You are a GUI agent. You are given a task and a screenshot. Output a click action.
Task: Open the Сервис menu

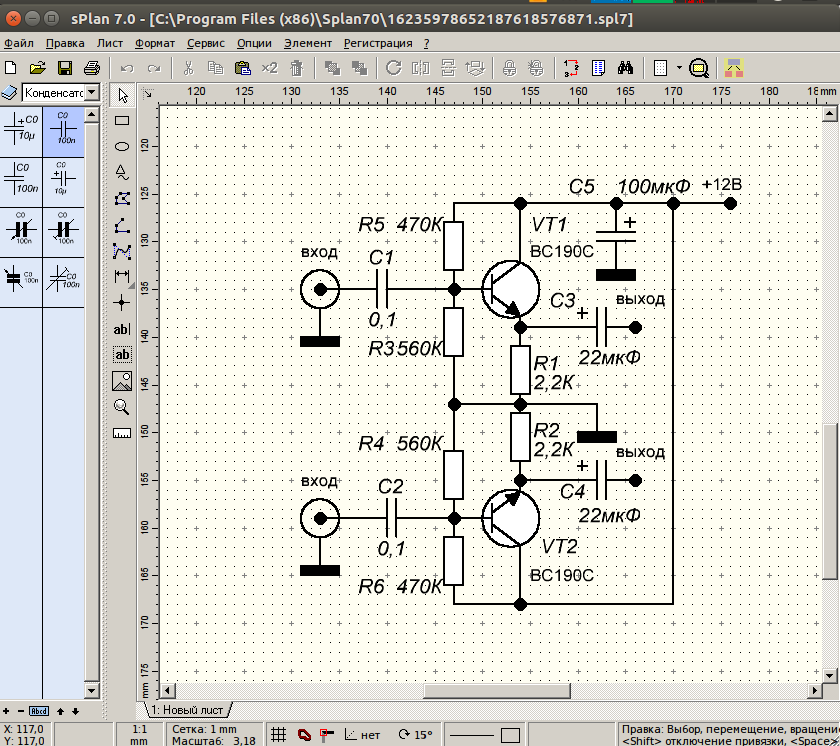[205, 43]
